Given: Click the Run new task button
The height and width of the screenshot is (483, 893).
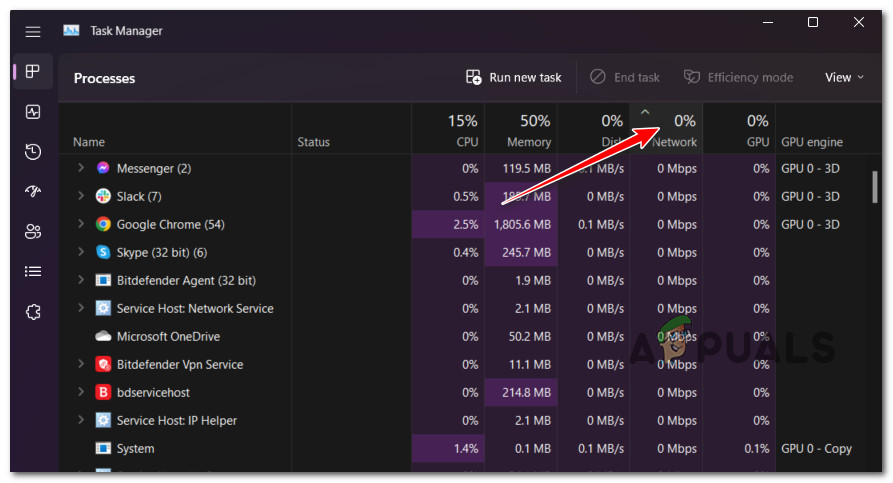Looking at the screenshot, I should [514, 78].
